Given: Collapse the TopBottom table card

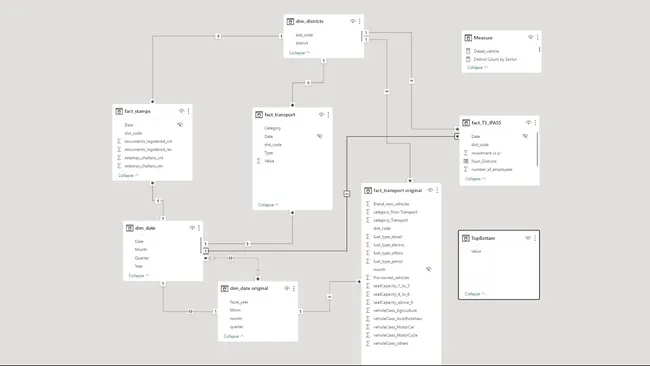Looking at the screenshot, I should pos(475,294).
